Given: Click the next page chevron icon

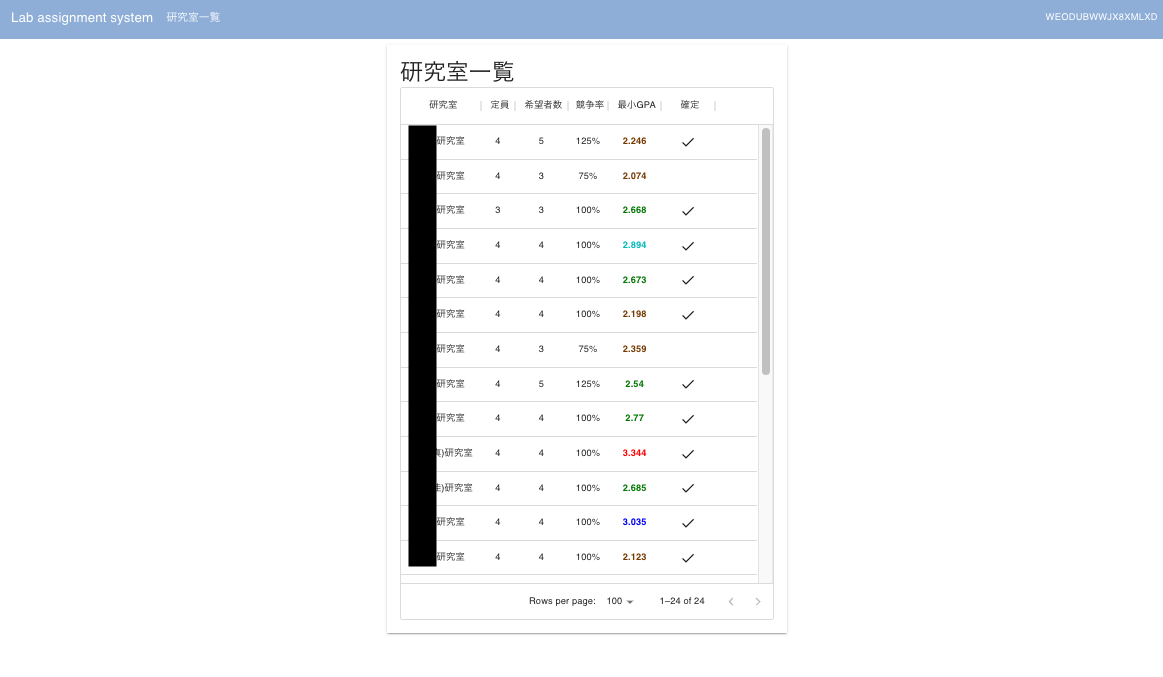Looking at the screenshot, I should pos(757,601).
